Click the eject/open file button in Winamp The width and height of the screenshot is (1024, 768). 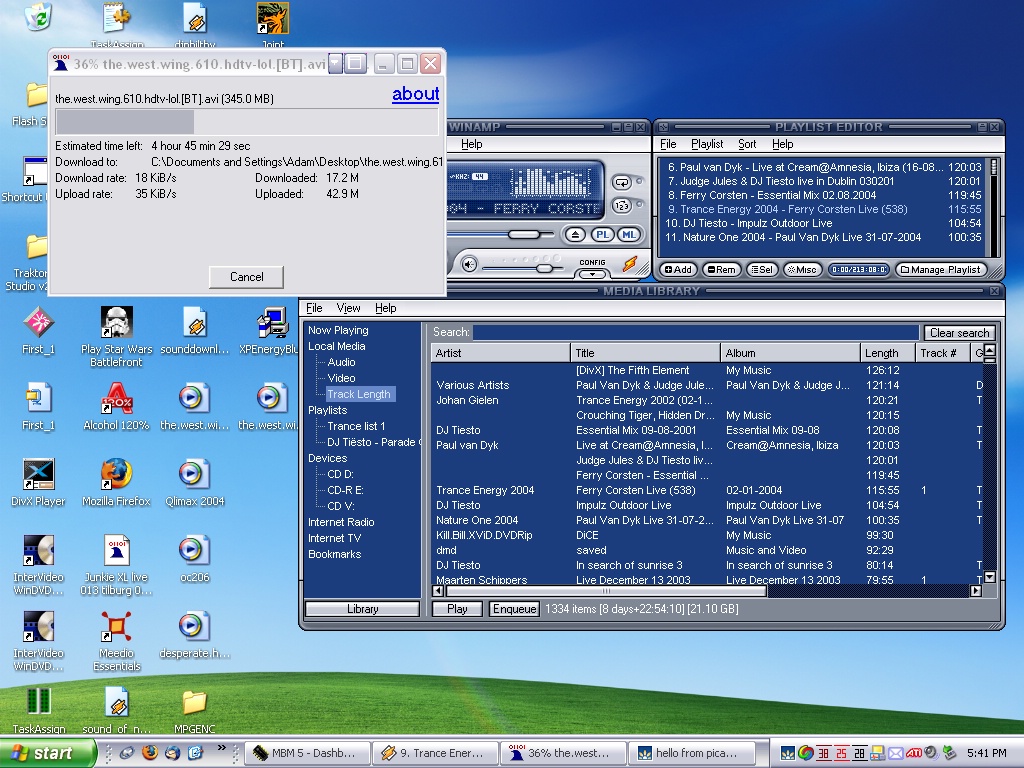tap(575, 234)
